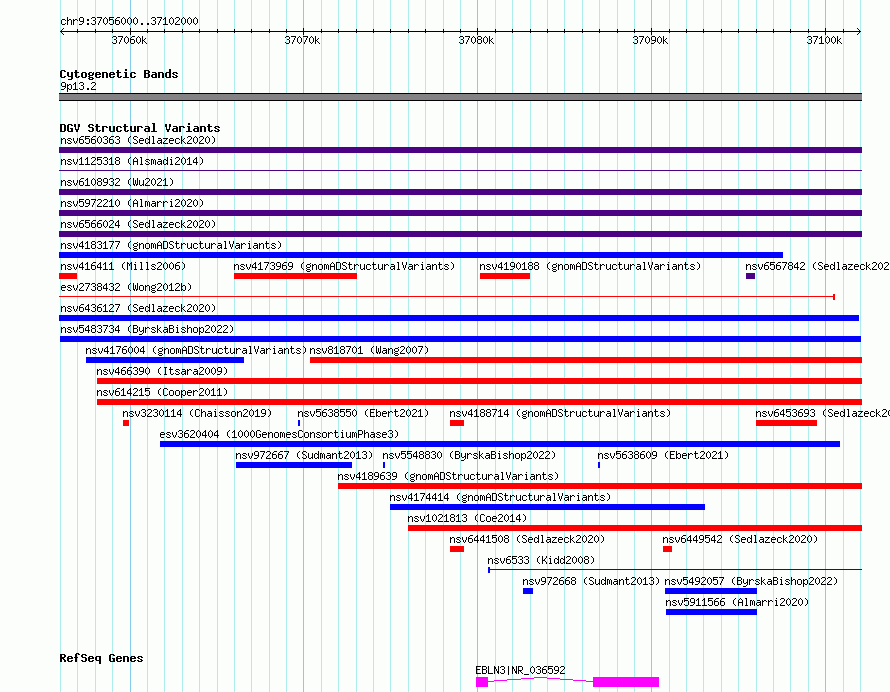Image resolution: width=890 pixels, height=692 pixels.
Task: Select nsv4183177 gnomAD variant label
Action: coord(171,245)
